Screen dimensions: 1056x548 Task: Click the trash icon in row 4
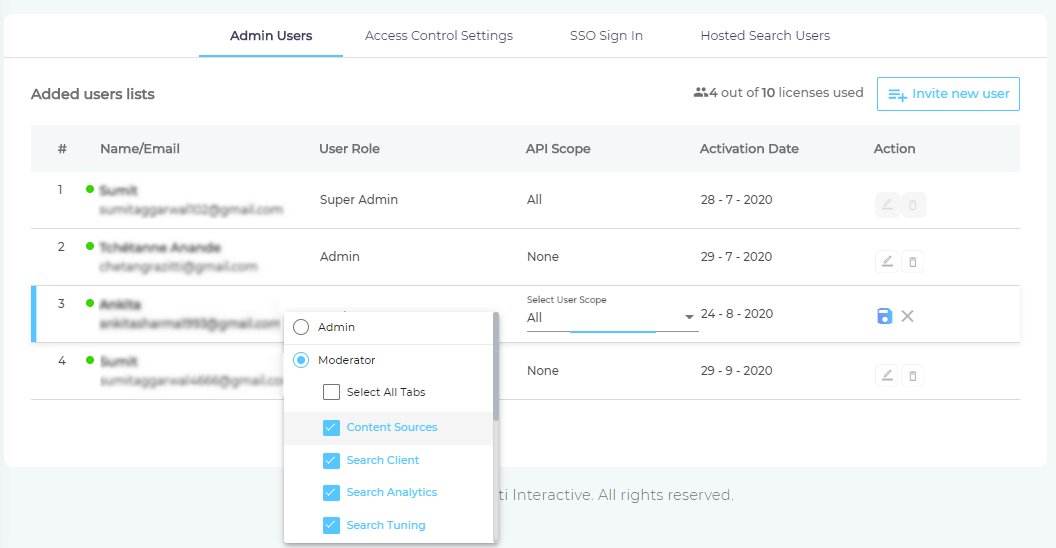(912, 376)
